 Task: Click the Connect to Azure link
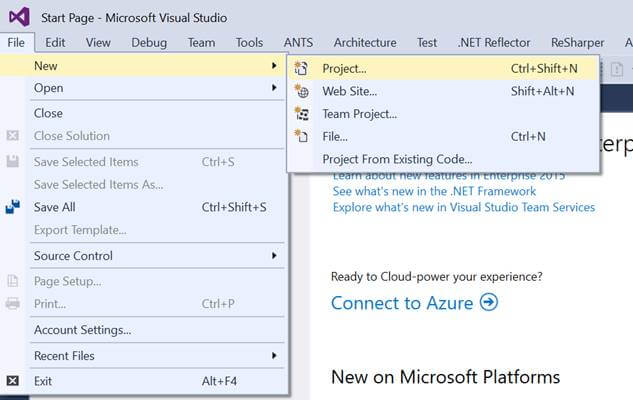(x=402, y=302)
